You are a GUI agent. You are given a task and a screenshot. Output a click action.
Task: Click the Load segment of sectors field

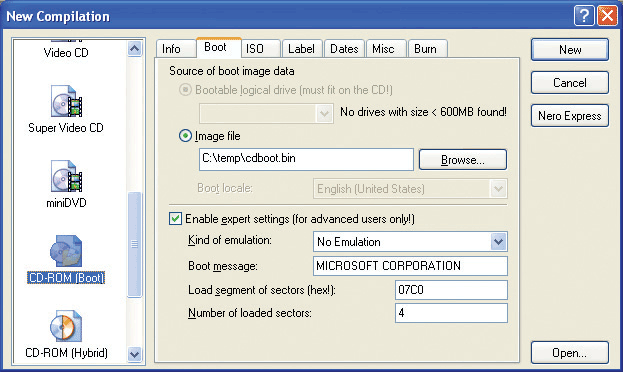451,290
